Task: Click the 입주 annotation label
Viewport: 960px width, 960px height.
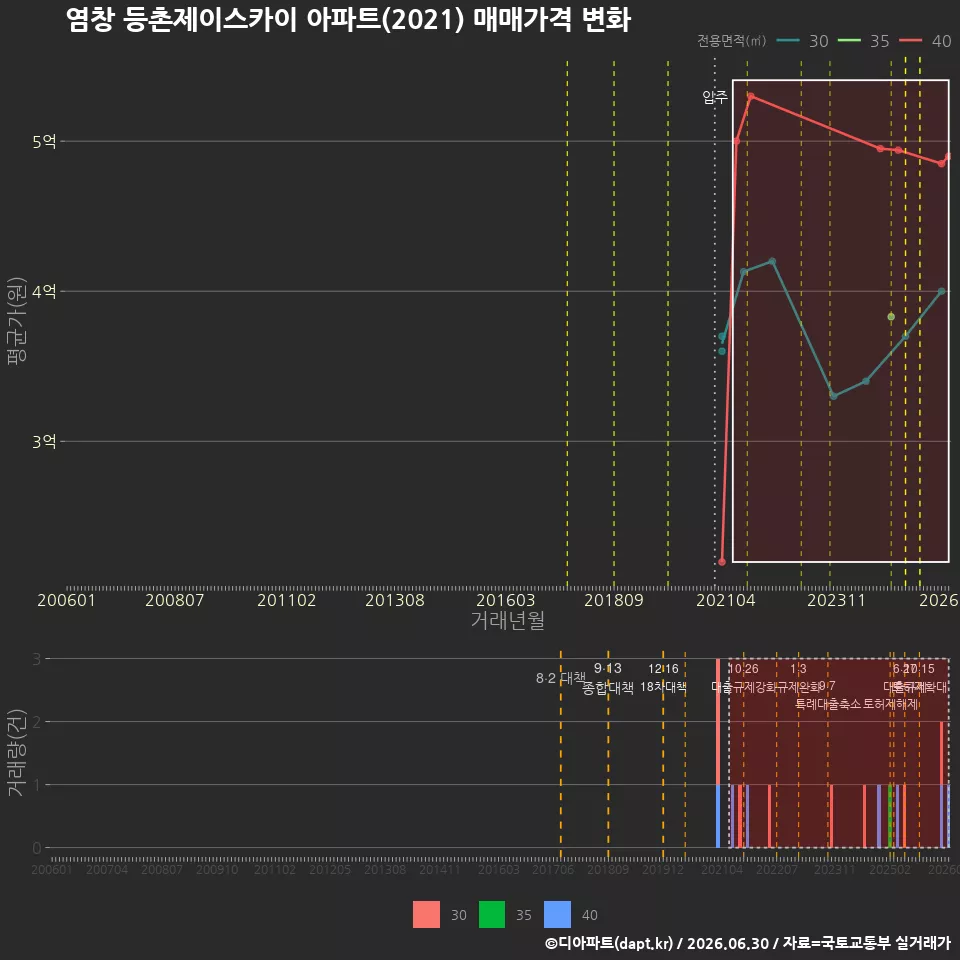Action: (x=714, y=97)
